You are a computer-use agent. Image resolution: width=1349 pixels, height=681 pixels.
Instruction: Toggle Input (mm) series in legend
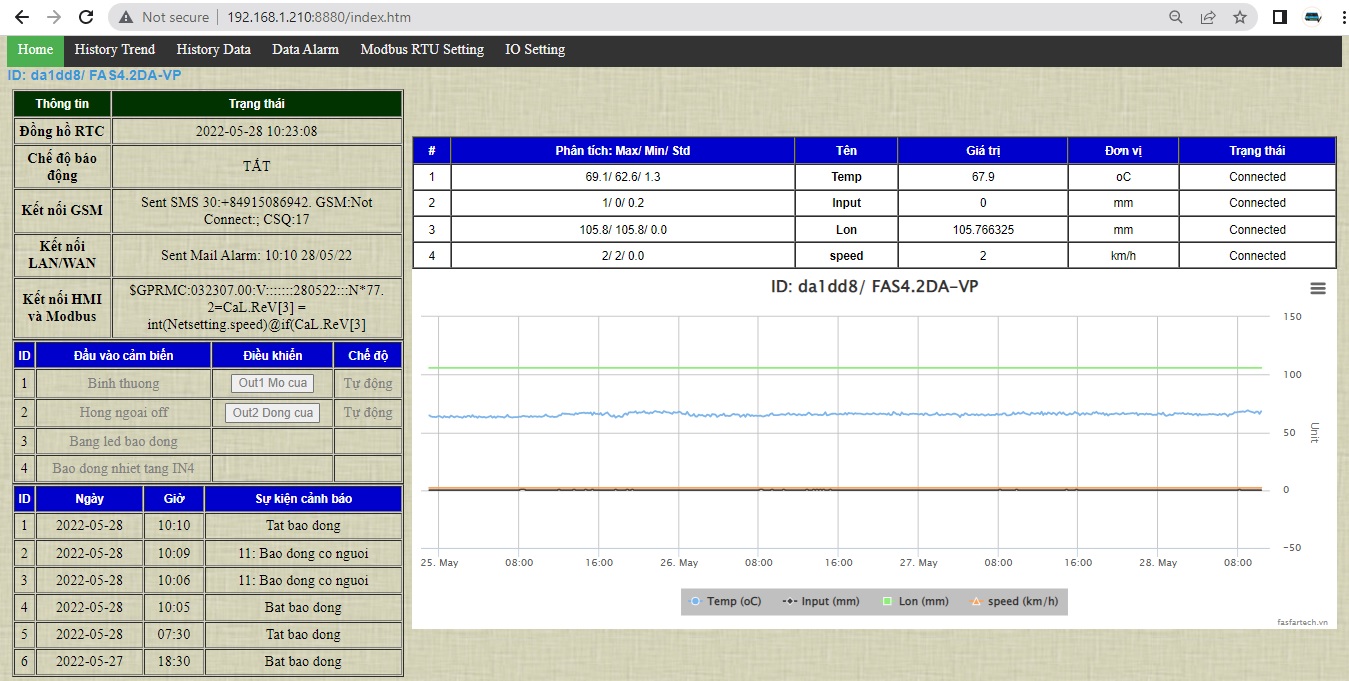point(820,601)
